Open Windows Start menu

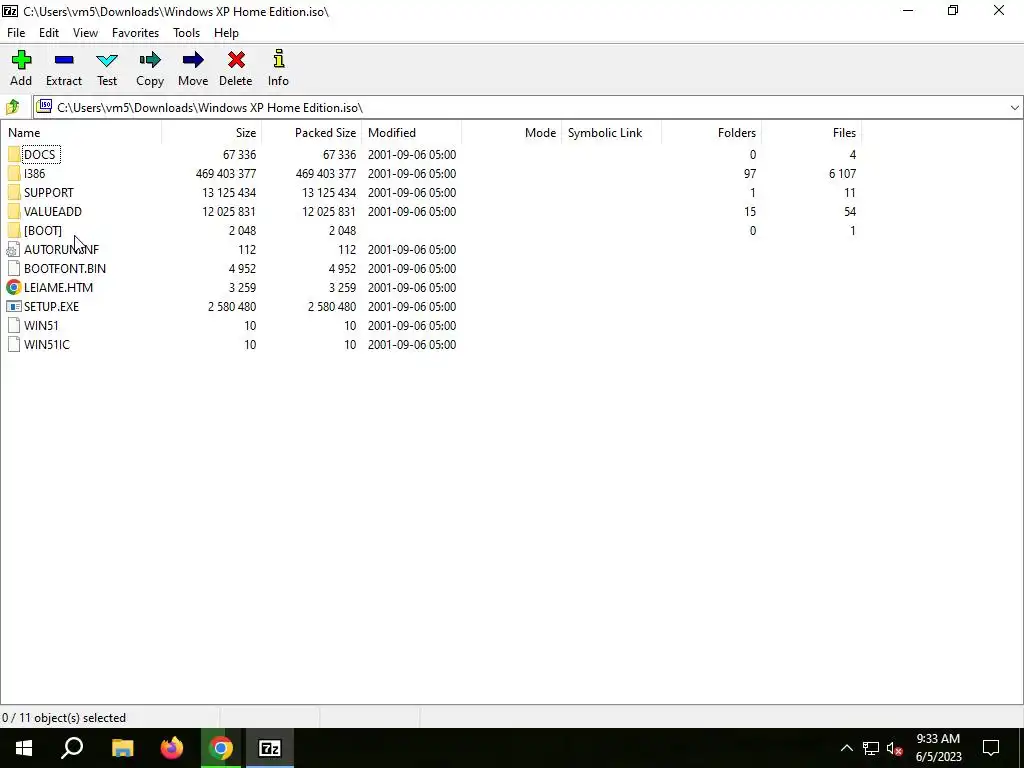[x=24, y=748]
